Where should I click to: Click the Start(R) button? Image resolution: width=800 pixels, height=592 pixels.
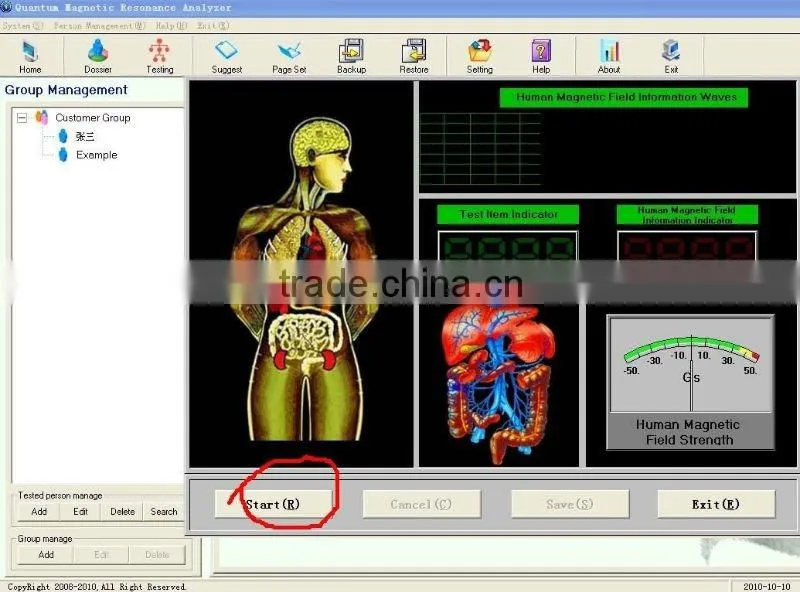[x=273, y=504]
